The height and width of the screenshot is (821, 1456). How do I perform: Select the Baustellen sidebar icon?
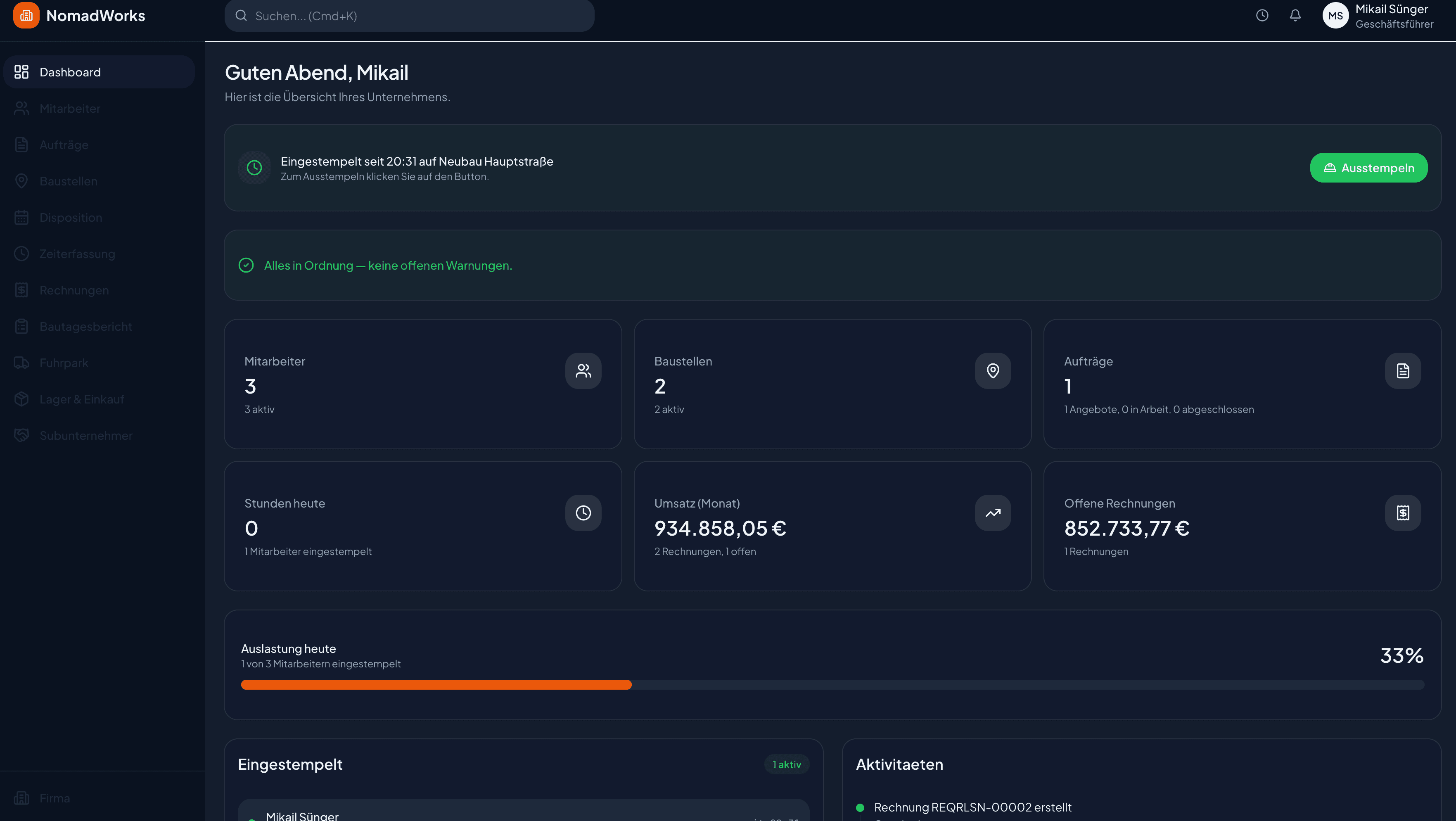click(21, 181)
